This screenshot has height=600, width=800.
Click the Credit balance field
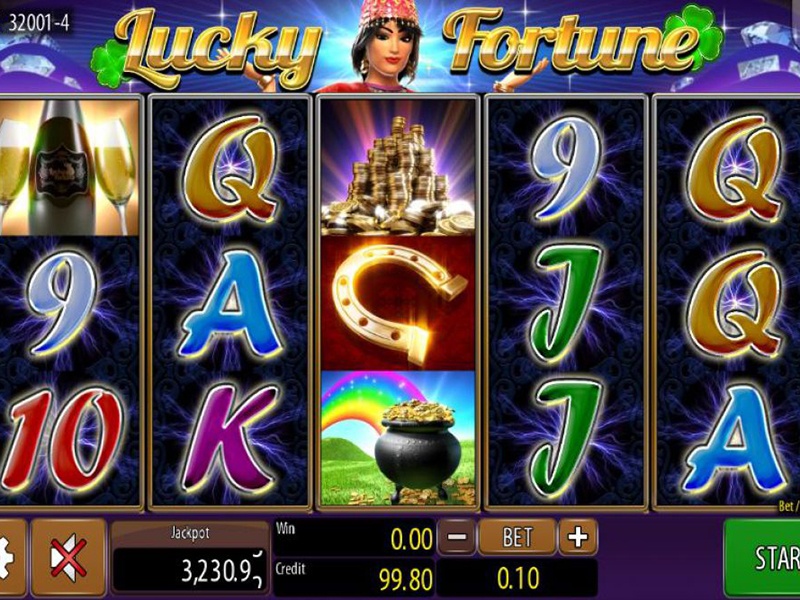coord(355,578)
